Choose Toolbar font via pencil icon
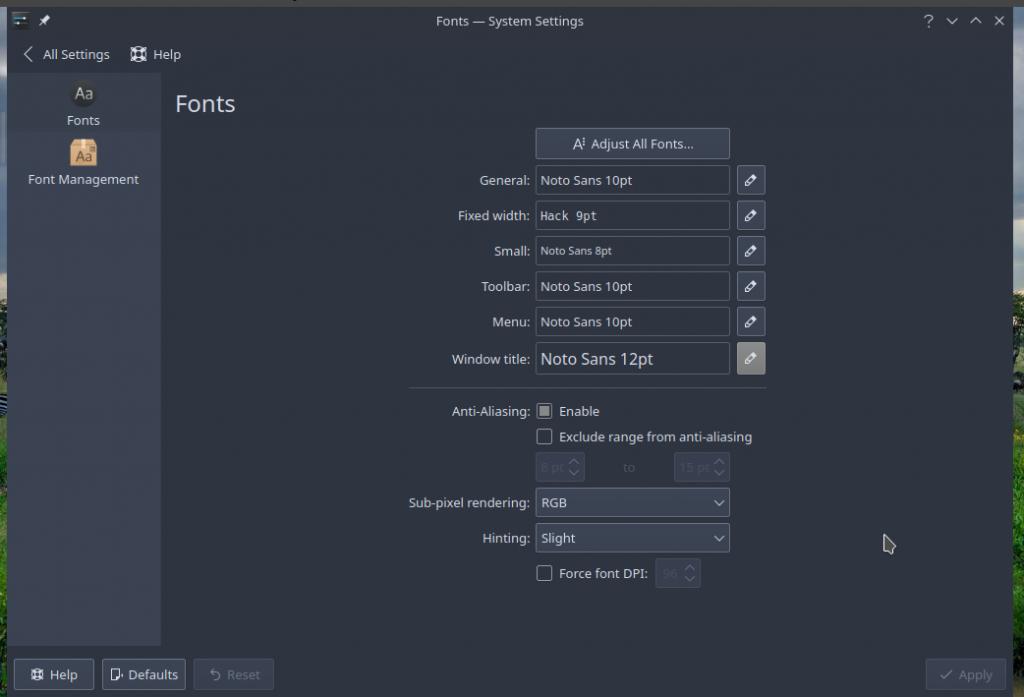1024x697 pixels. (750, 286)
